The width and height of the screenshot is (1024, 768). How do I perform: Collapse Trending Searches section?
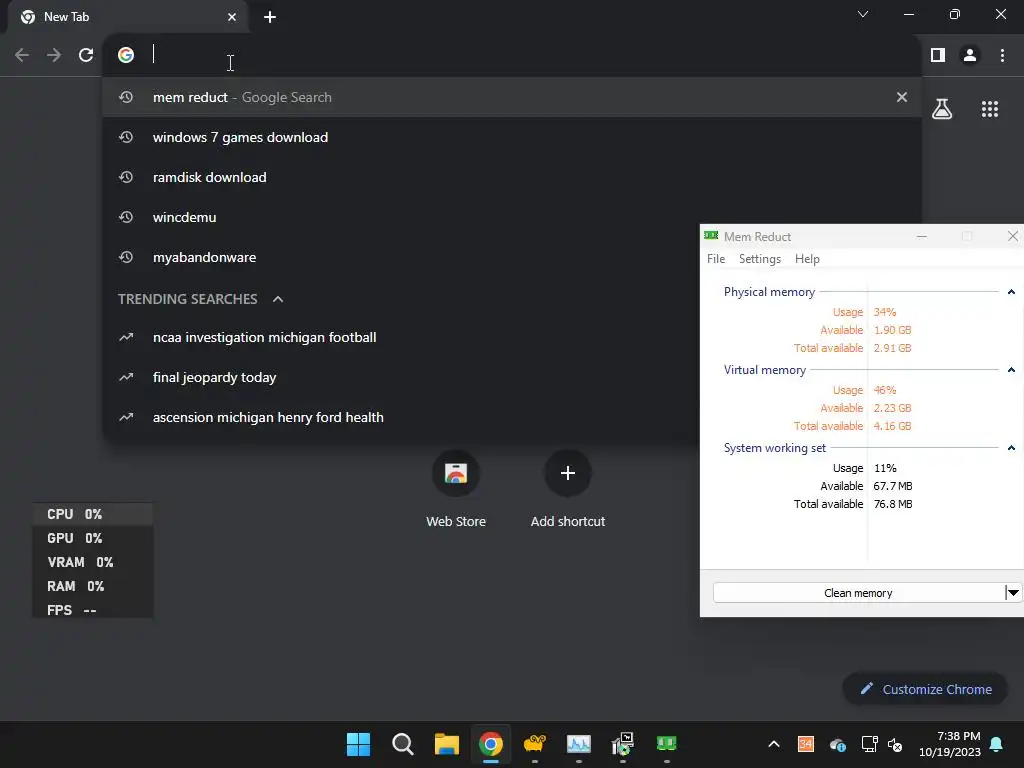(x=278, y=299)
